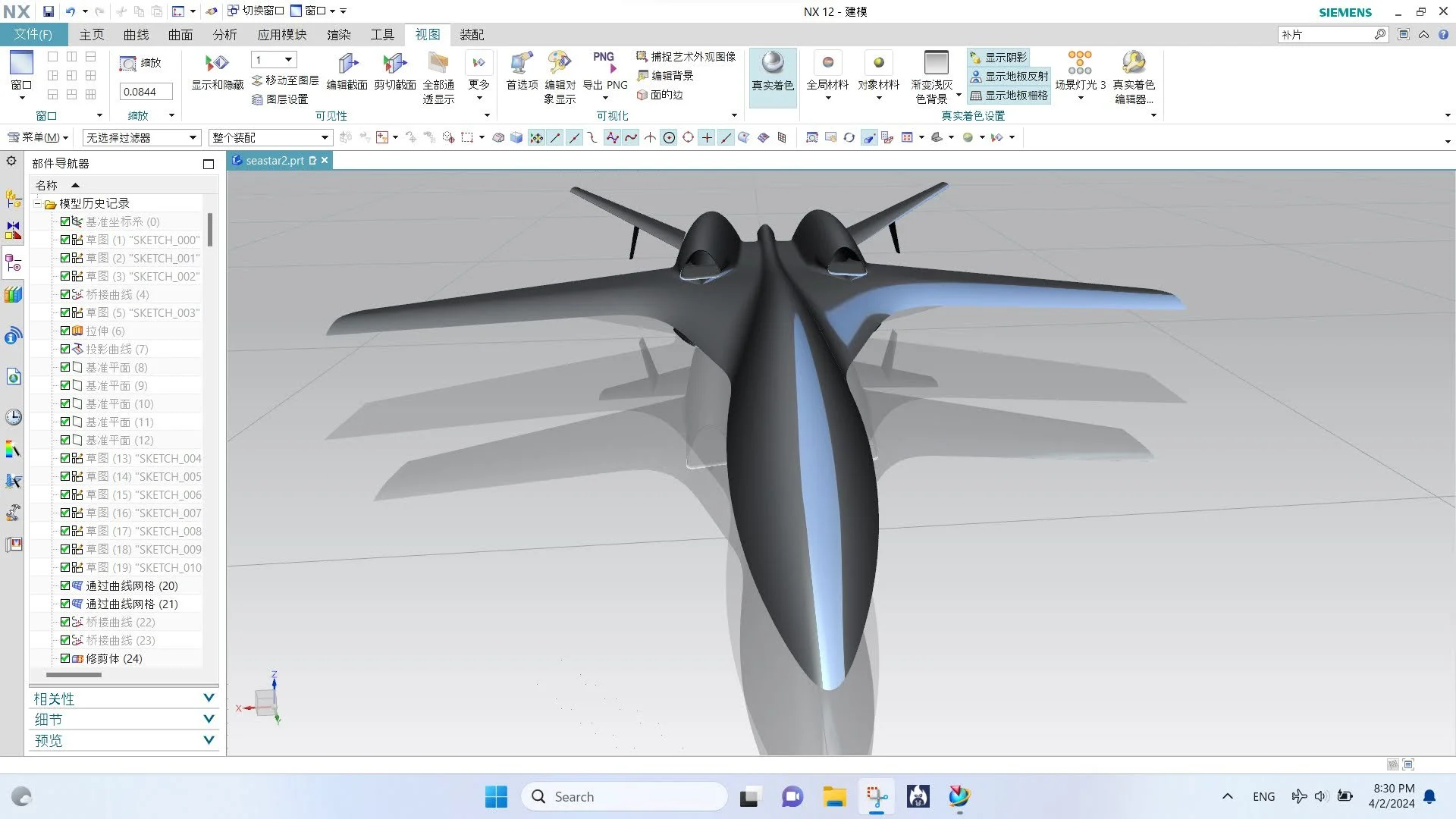Click 图层设置 layer settings button

[x=280, y=99]
